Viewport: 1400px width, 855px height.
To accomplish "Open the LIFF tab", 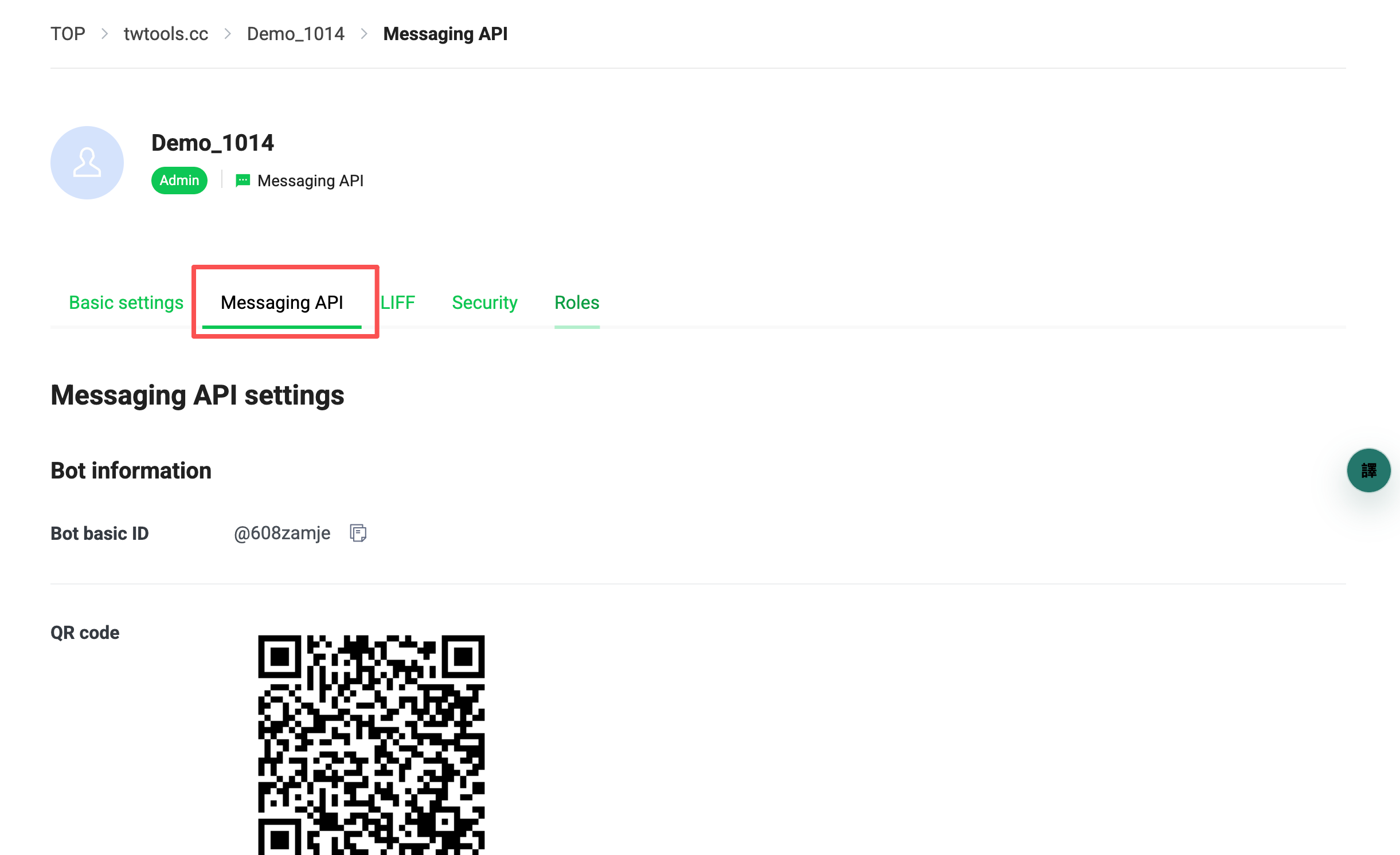I will tap(398, 303).
